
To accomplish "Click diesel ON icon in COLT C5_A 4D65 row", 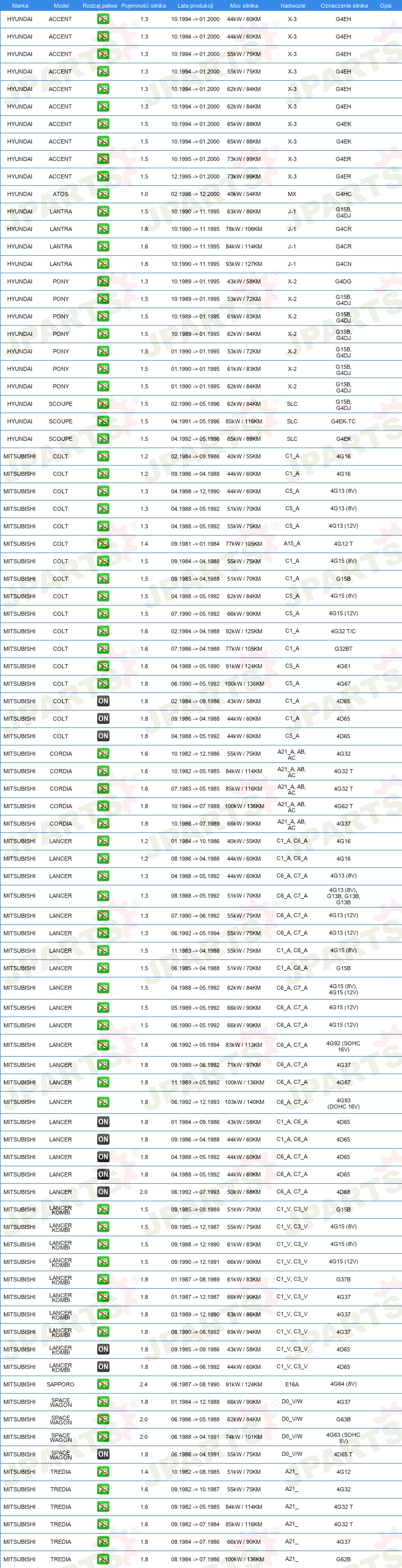I will pyautogui.click(x=103, y=736).
